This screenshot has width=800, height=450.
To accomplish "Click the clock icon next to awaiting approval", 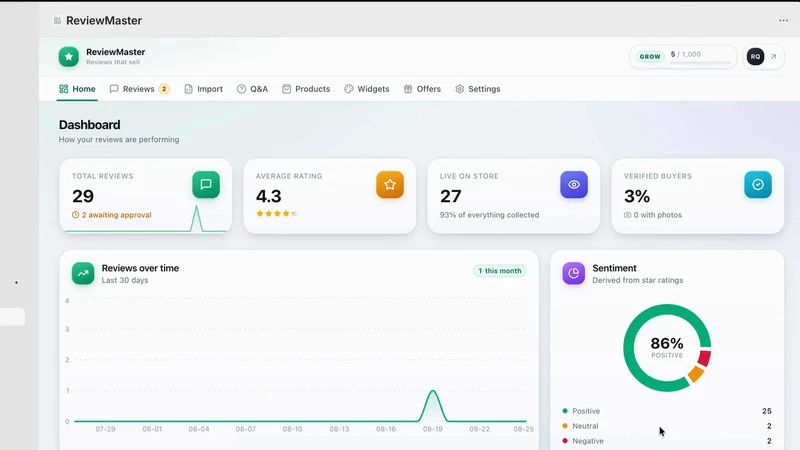I will point(76,215).
